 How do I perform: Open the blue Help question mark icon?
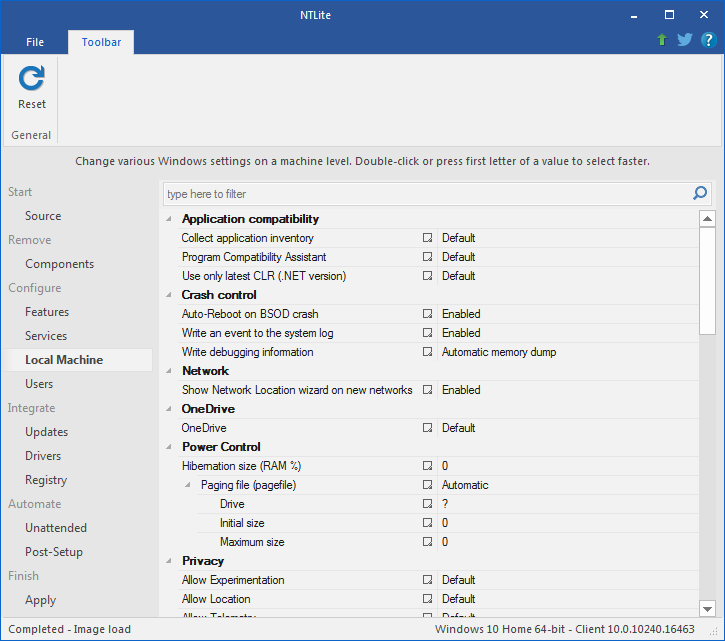(x=708, y=40)
